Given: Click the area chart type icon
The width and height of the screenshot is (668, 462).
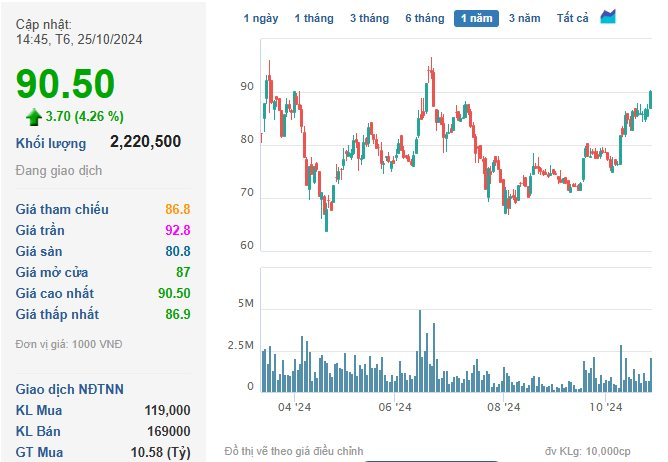Looking at the screenshot, I should (608, 17).
